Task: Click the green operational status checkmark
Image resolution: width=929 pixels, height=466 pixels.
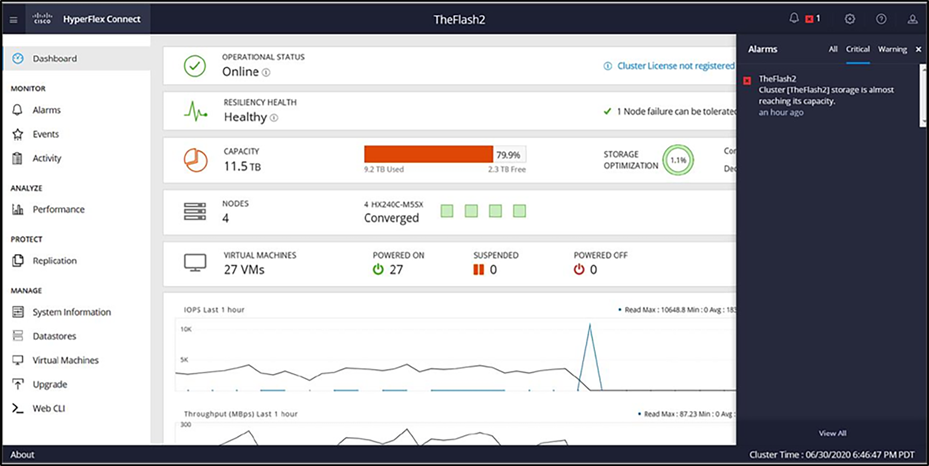Action: pyautogui.click(x=195, y=66)
